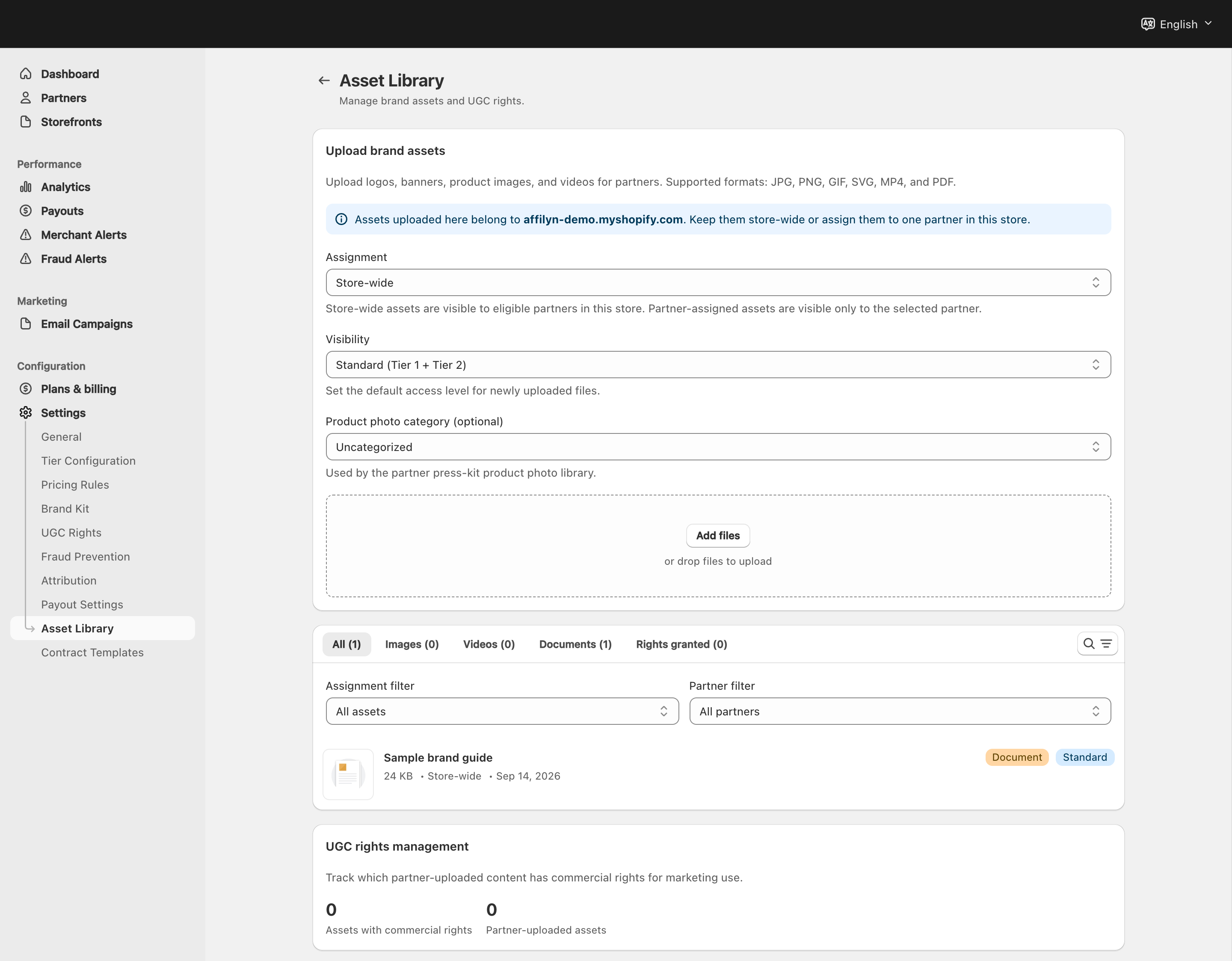Go back using the arrow beside Asset Library
Viewport: 1232px width, 961px height.
click(x=324, y=81)
